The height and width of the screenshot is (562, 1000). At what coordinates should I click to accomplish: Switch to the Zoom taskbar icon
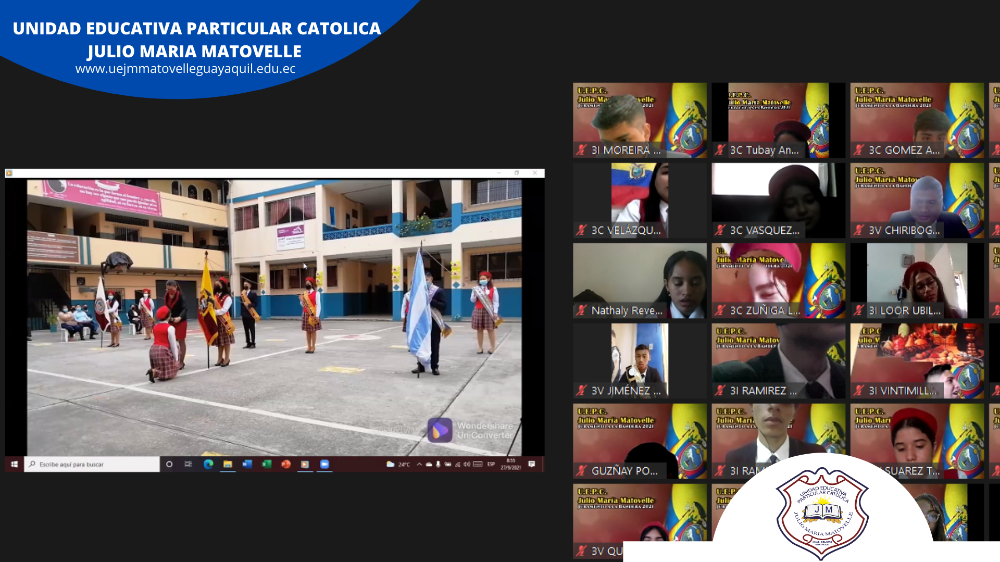pyautogui.click(x=325, y=464)
